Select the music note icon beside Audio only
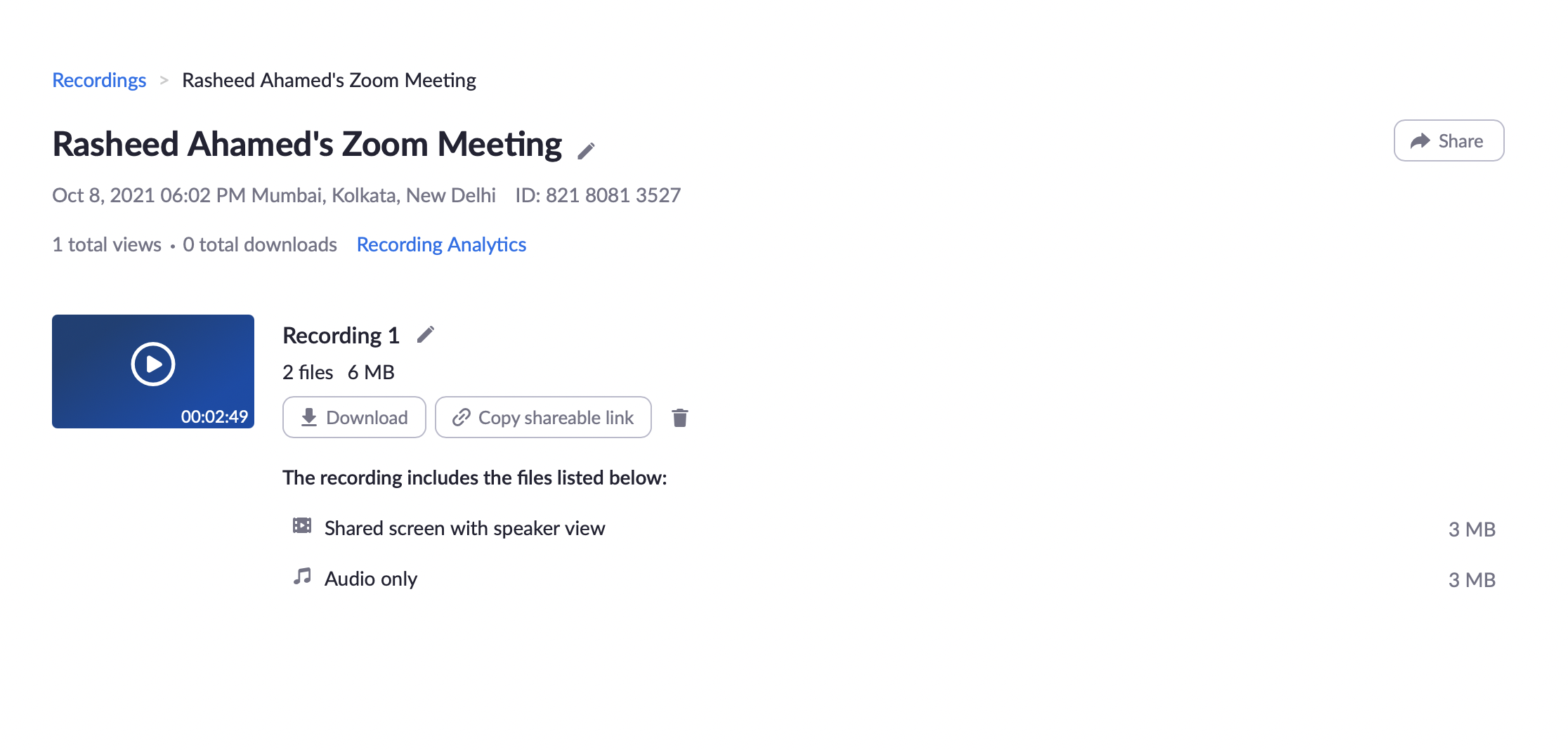This screenshot has height=750, width=1568. [301, 577]
